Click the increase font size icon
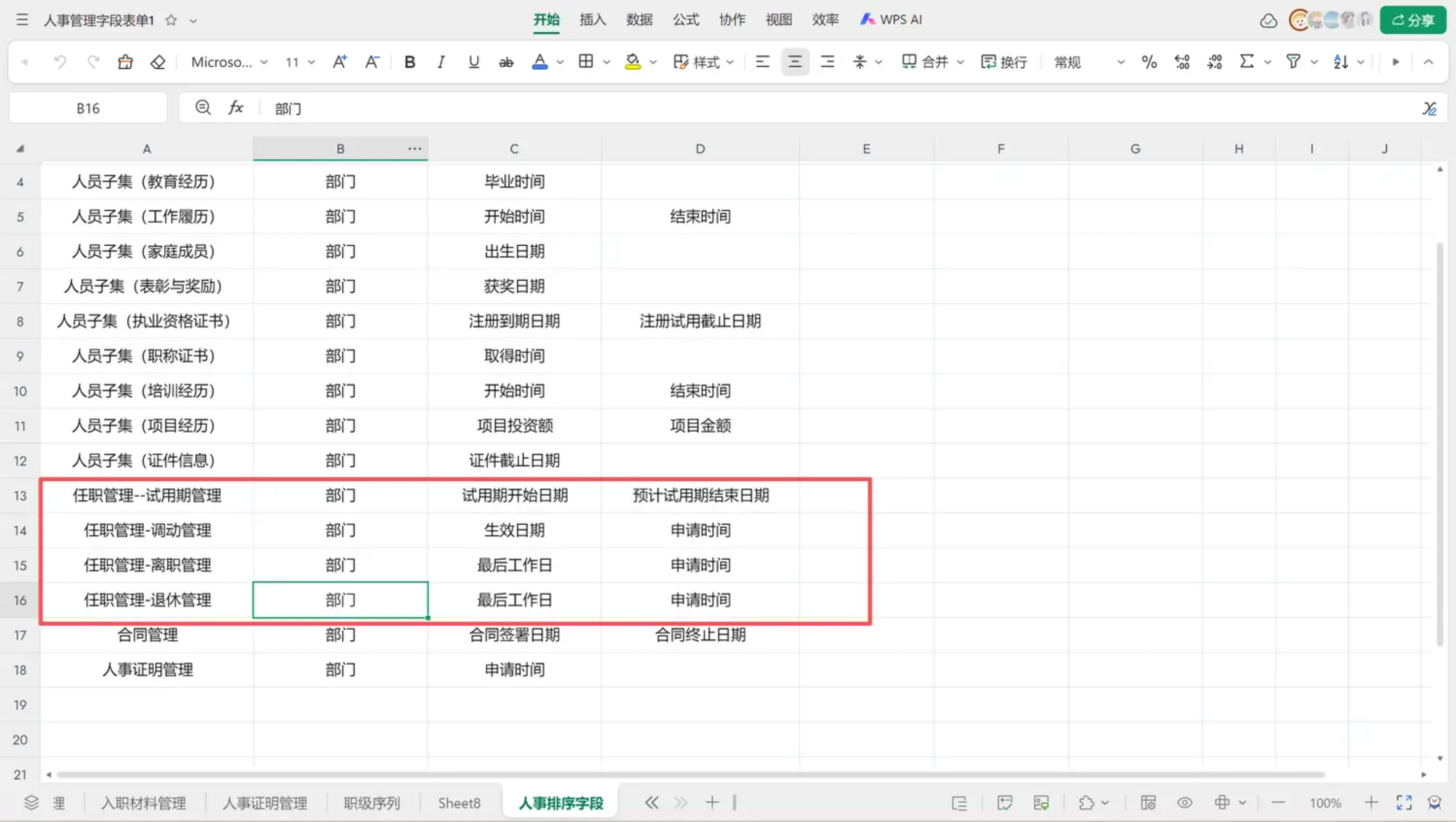This screenshot has height=822, width=1456. pos(339,62)
